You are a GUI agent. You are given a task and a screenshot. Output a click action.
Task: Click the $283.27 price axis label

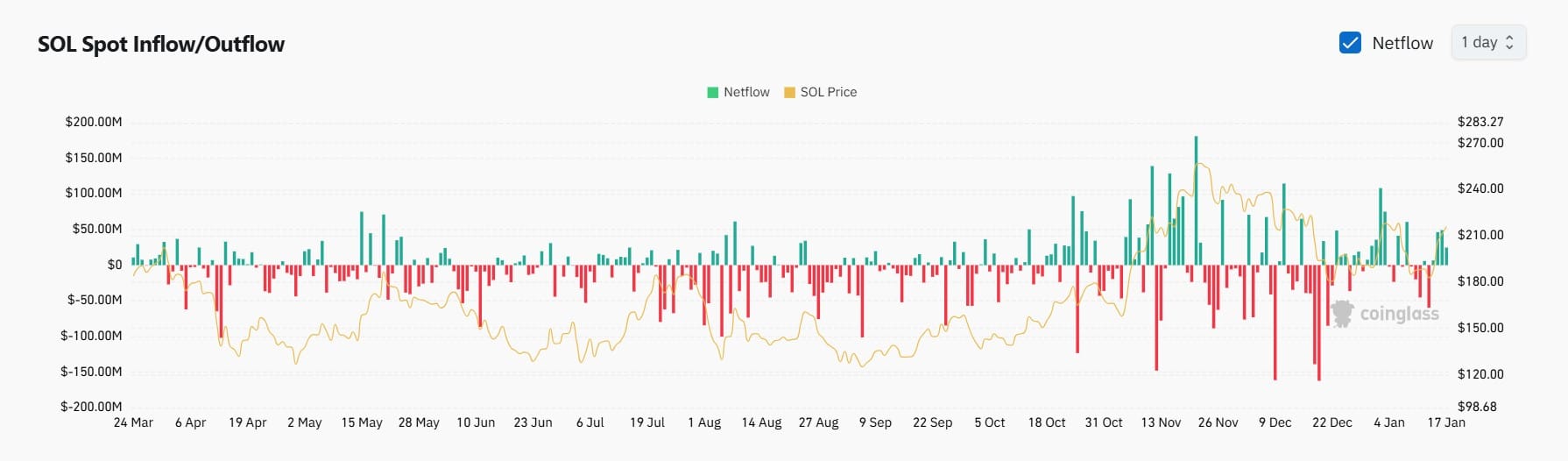tap(1480, 122)
